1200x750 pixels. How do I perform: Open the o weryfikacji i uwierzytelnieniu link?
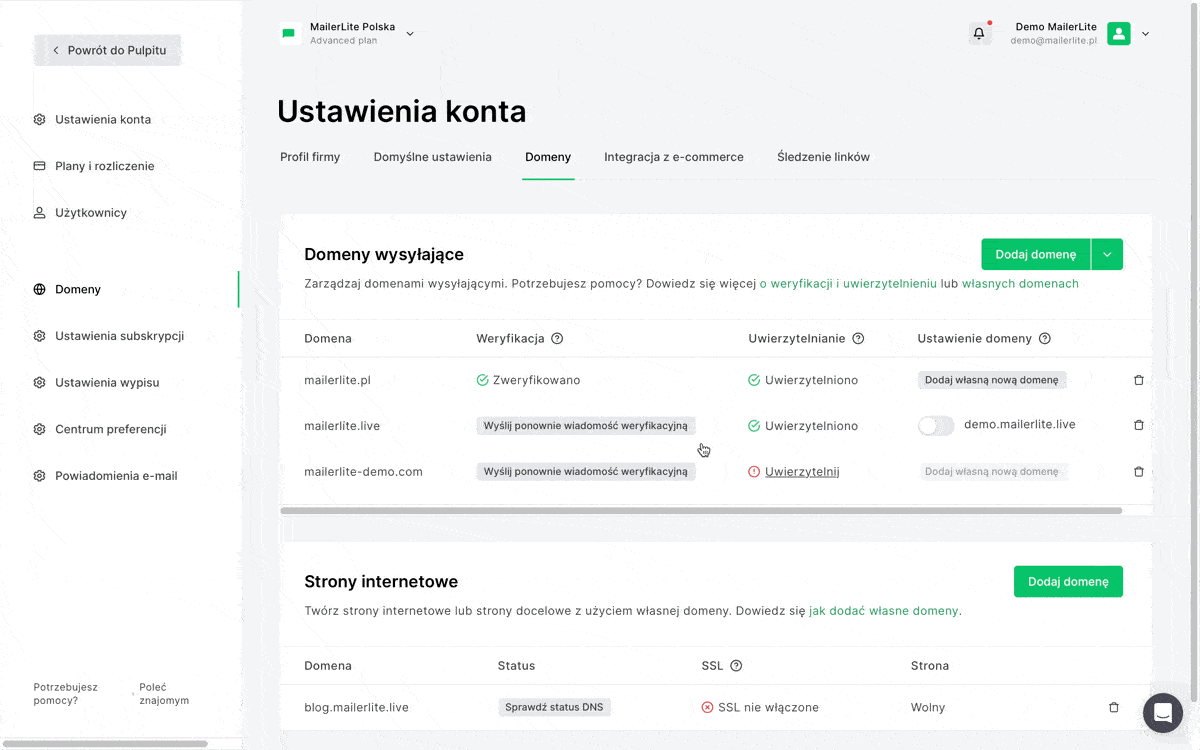tap(848, 284)
